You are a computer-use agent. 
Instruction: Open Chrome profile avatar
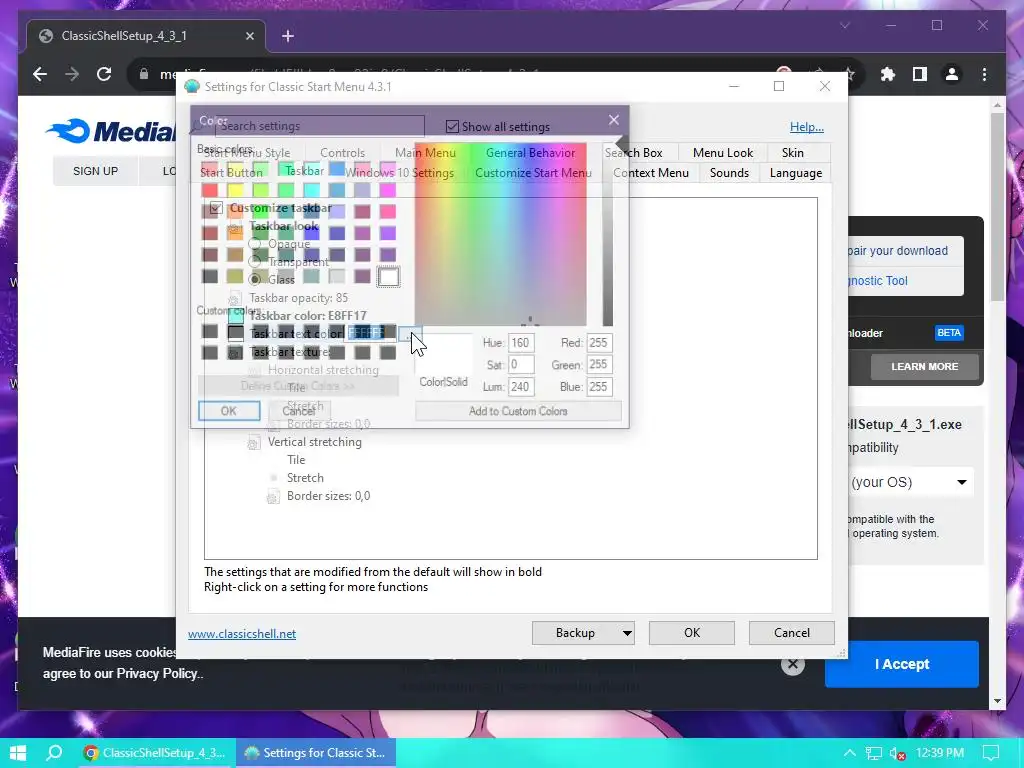952,74
